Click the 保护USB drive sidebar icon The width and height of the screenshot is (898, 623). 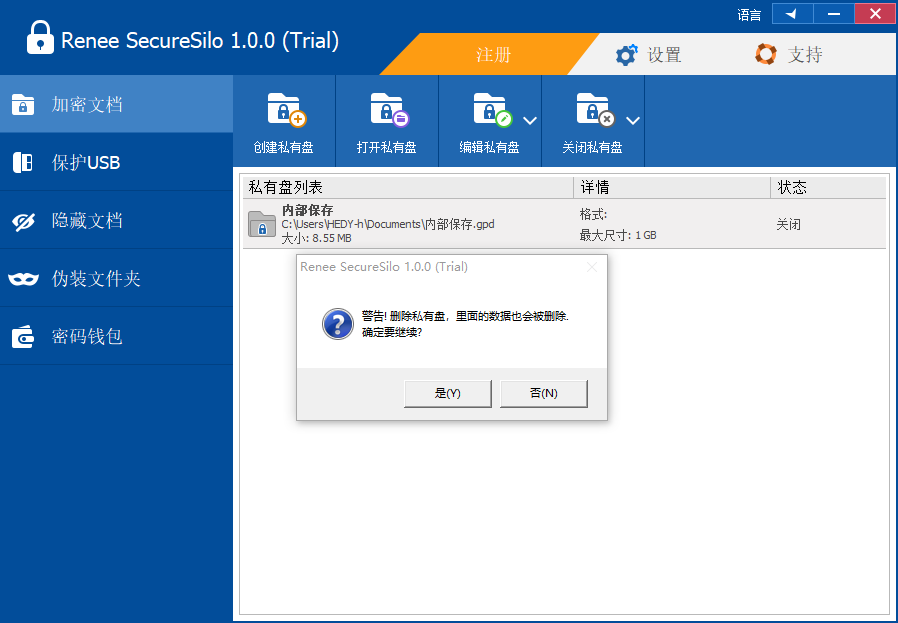(23, 163)
